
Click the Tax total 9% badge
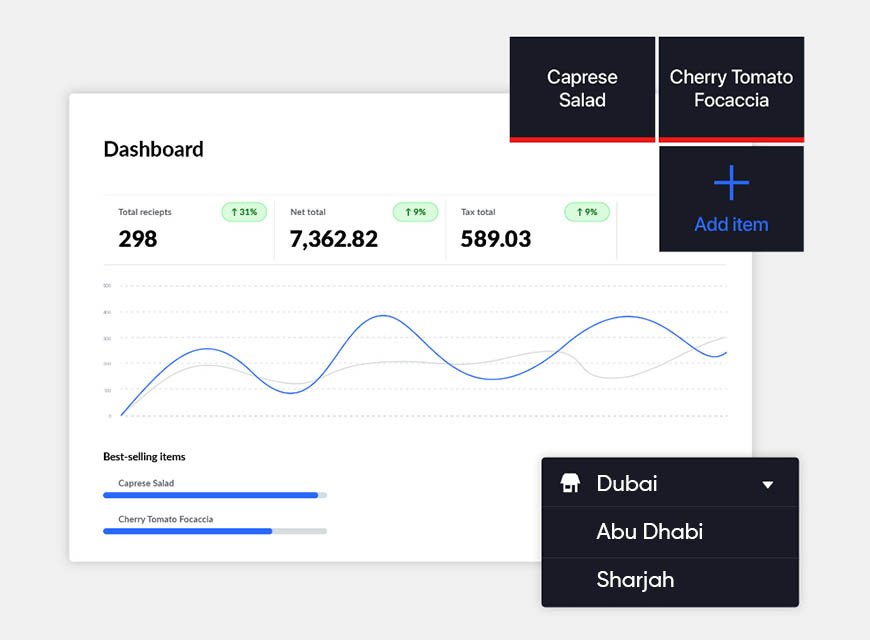click(x=587, y=212)
